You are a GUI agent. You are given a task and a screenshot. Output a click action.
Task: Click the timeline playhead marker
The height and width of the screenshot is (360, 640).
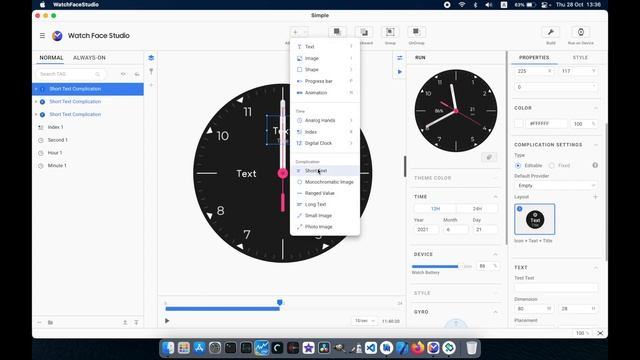[x=280, y=302]
